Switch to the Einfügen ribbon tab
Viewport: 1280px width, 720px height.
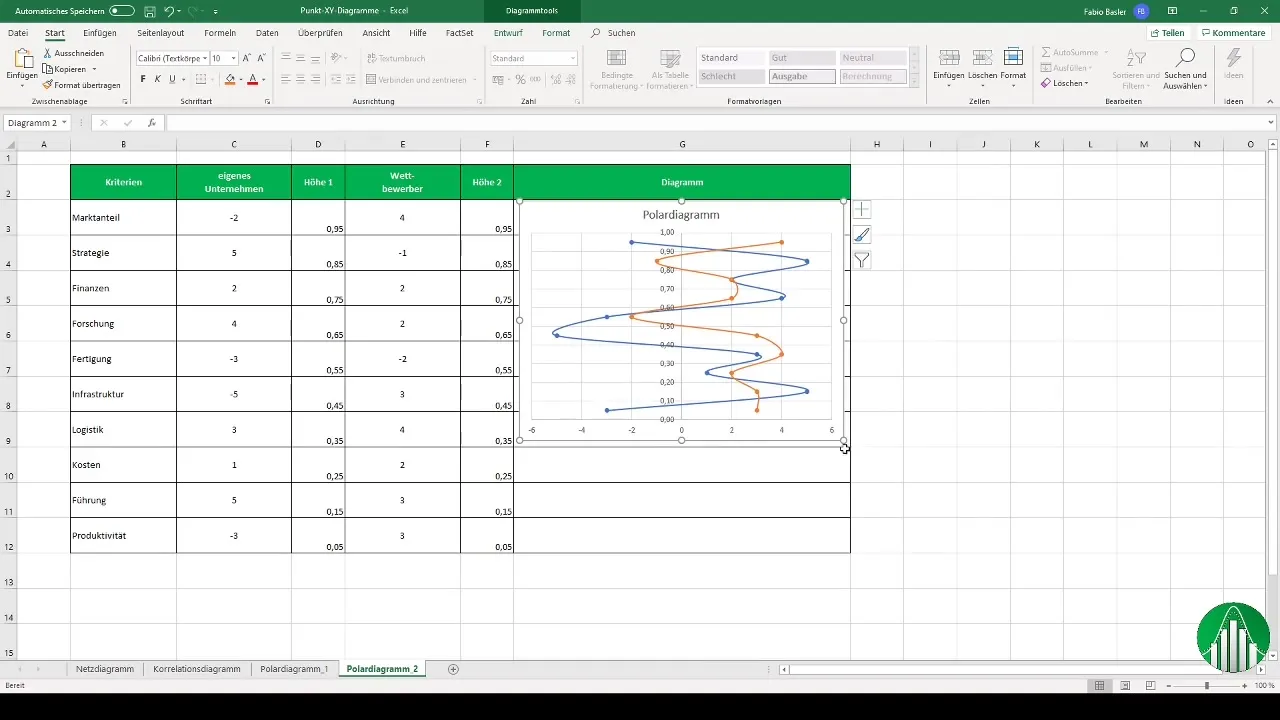[x=100, y=33]
